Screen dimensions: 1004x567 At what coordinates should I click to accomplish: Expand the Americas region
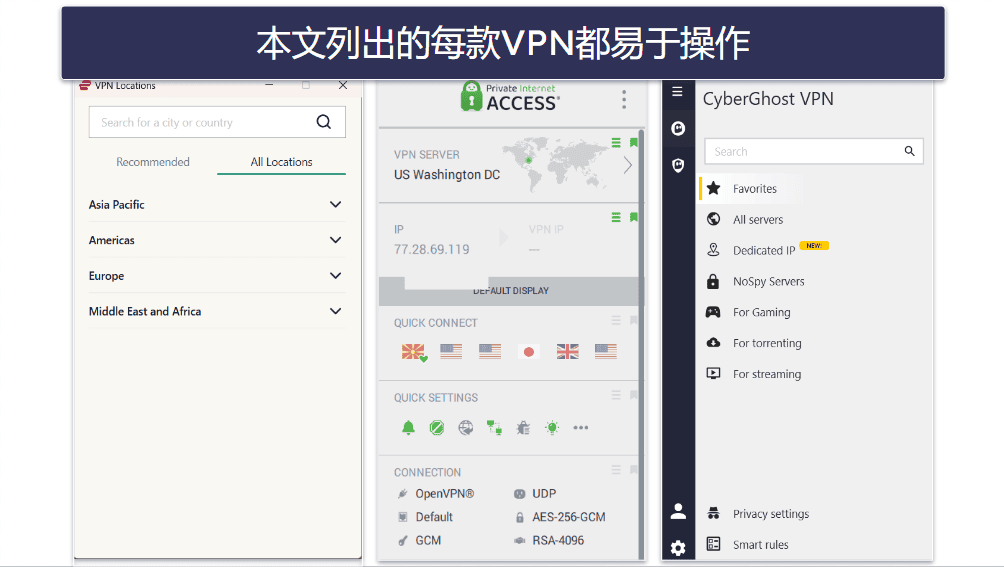point(216,240)
